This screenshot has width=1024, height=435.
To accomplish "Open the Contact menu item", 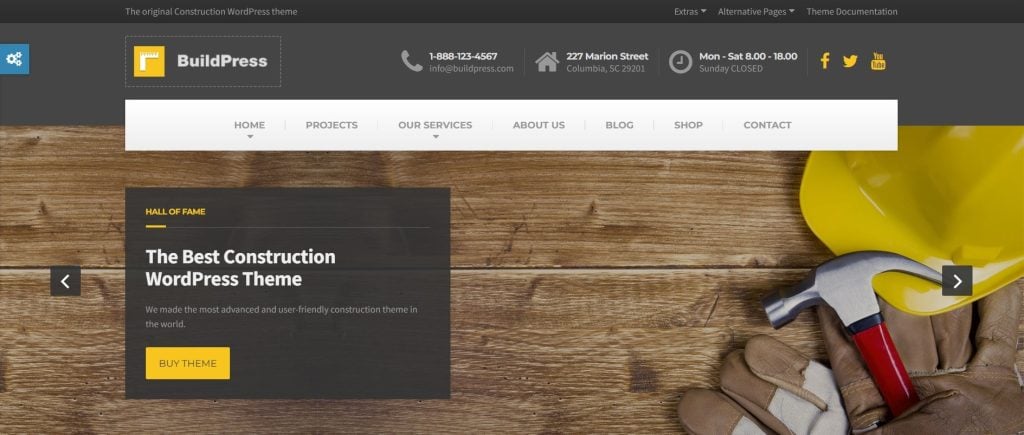I will click(x=767, y=125).
